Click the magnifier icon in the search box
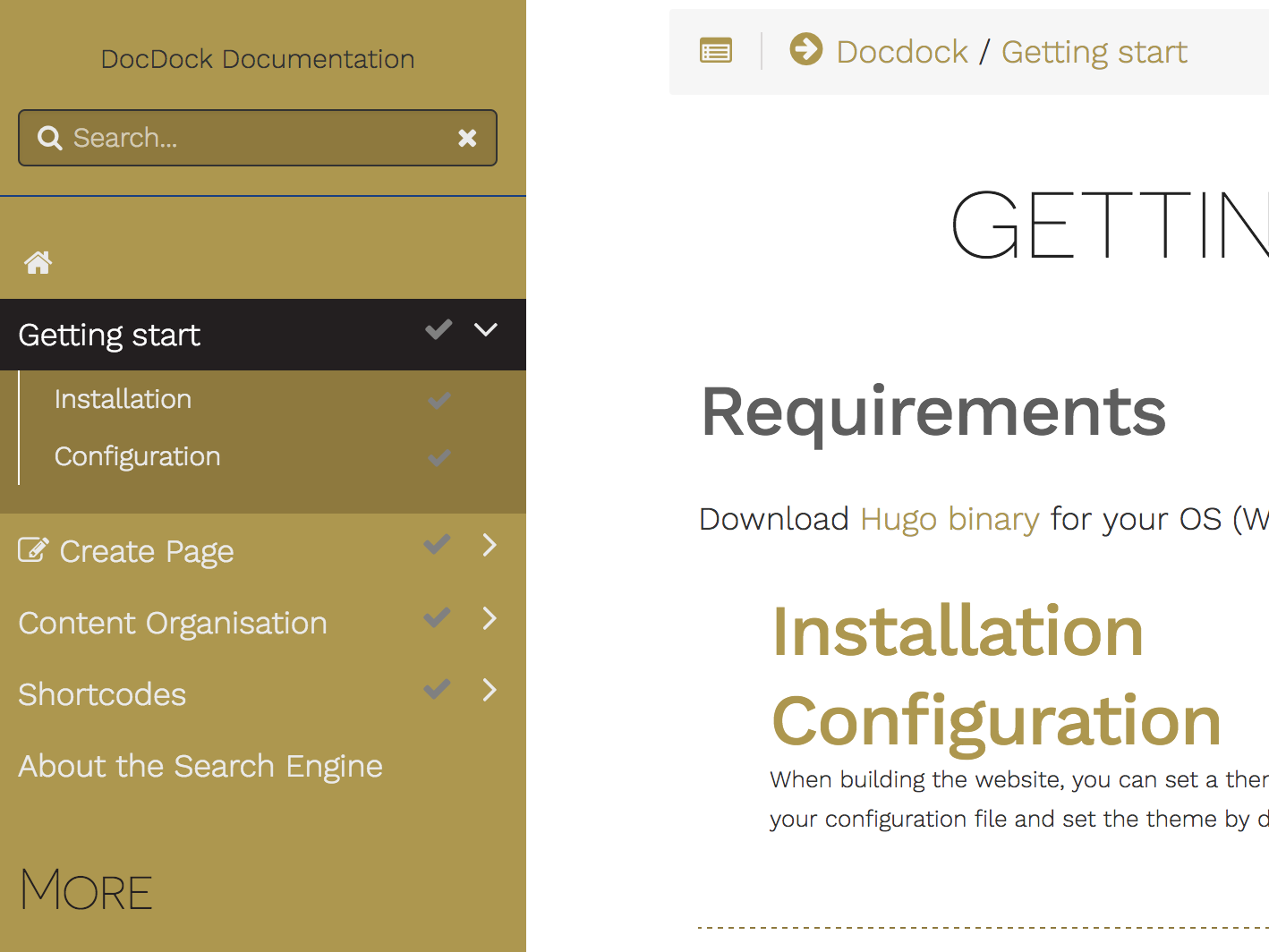 click(x=49, y=138)
